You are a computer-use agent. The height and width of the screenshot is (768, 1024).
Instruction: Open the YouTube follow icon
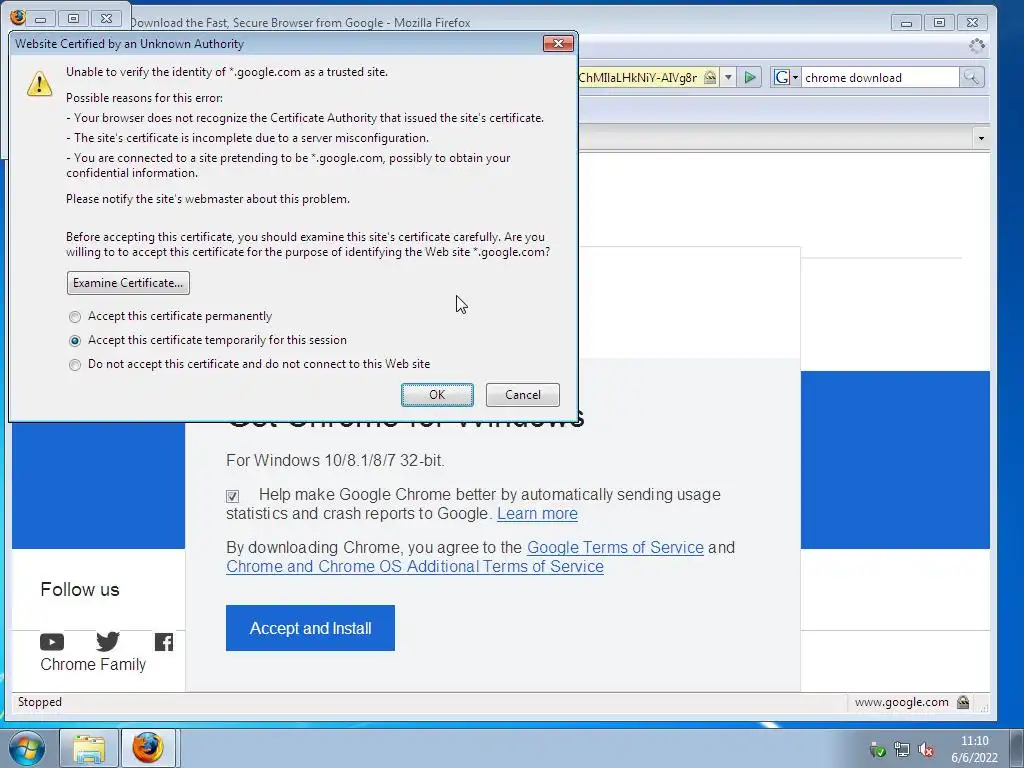click(x=52, y=642)
